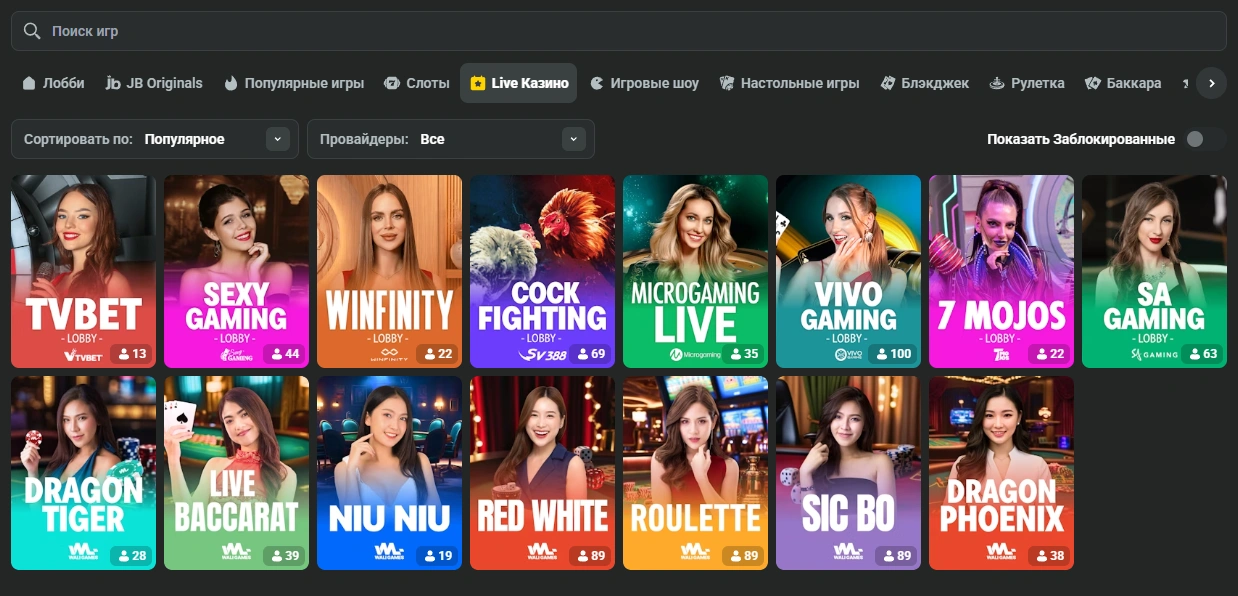Click the player count 35 badge on Microgaming Live
This screenshot has height=596, width=1238.
pos(744,353)
